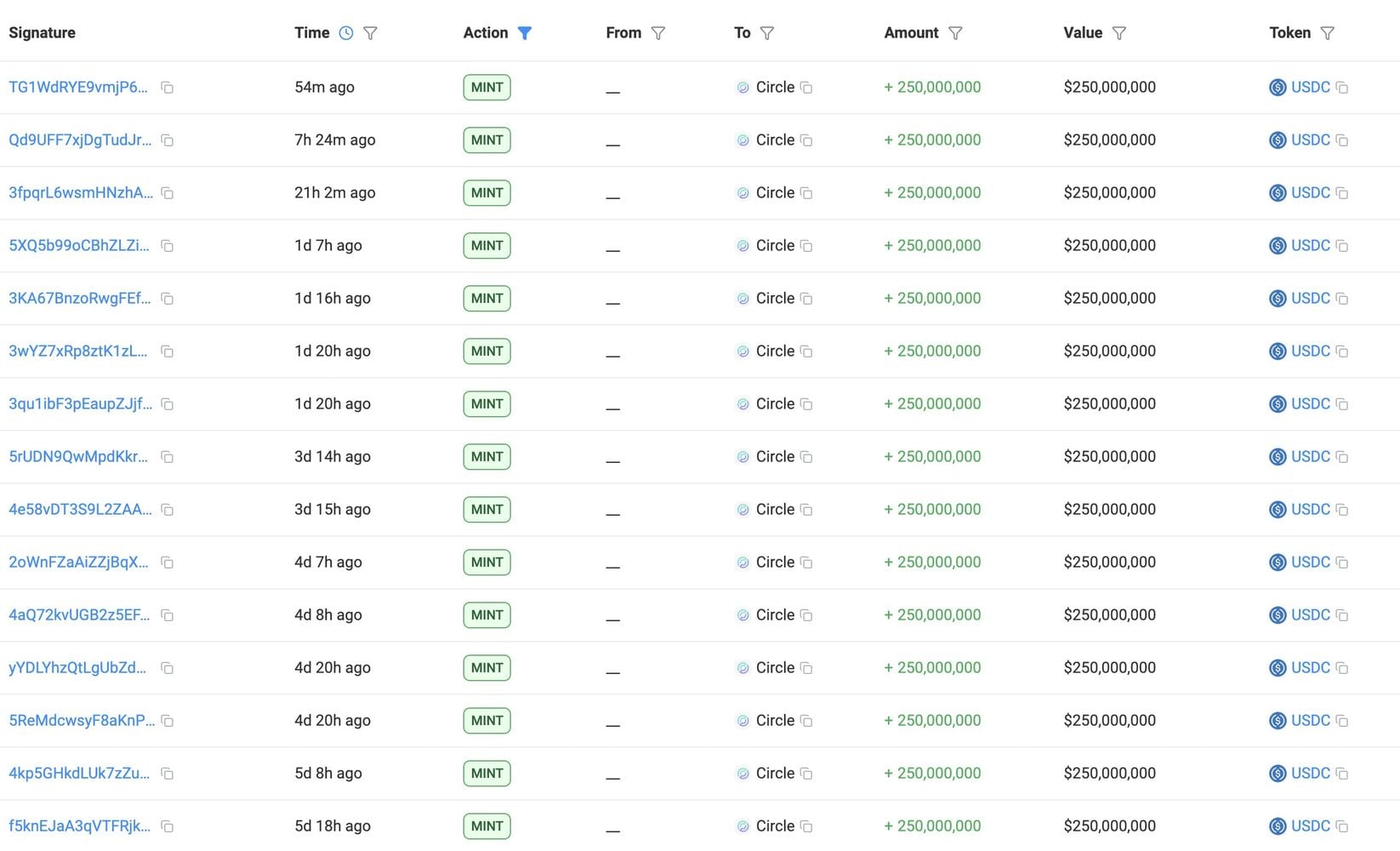Copy signature f5knEJaA3qVTFRjk...

(168, 826)
